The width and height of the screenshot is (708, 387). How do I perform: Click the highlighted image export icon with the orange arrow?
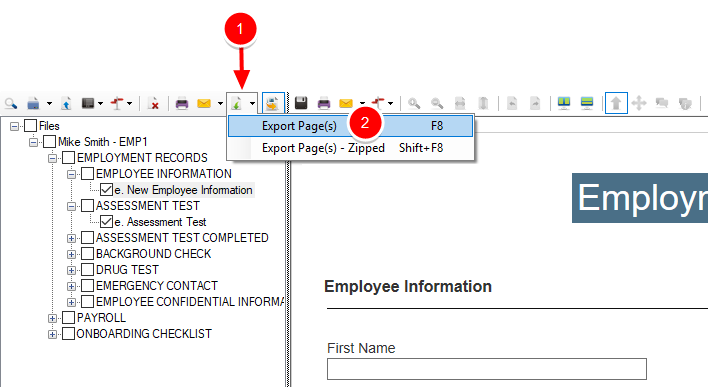[x=273, y=103]
